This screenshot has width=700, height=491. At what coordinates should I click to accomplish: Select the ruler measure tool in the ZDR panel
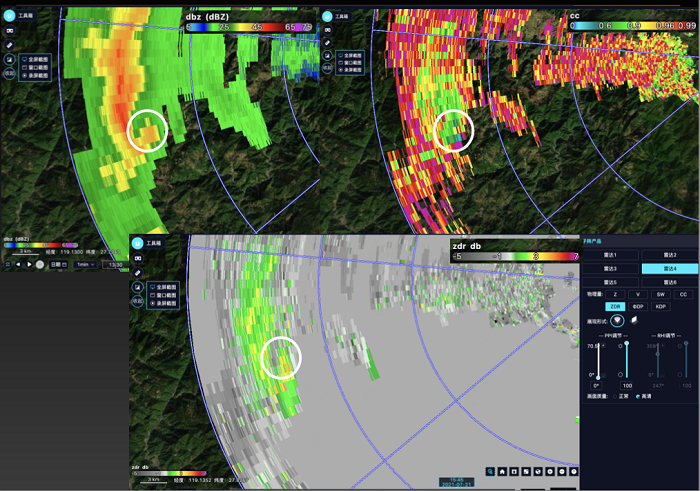point(137,272)
